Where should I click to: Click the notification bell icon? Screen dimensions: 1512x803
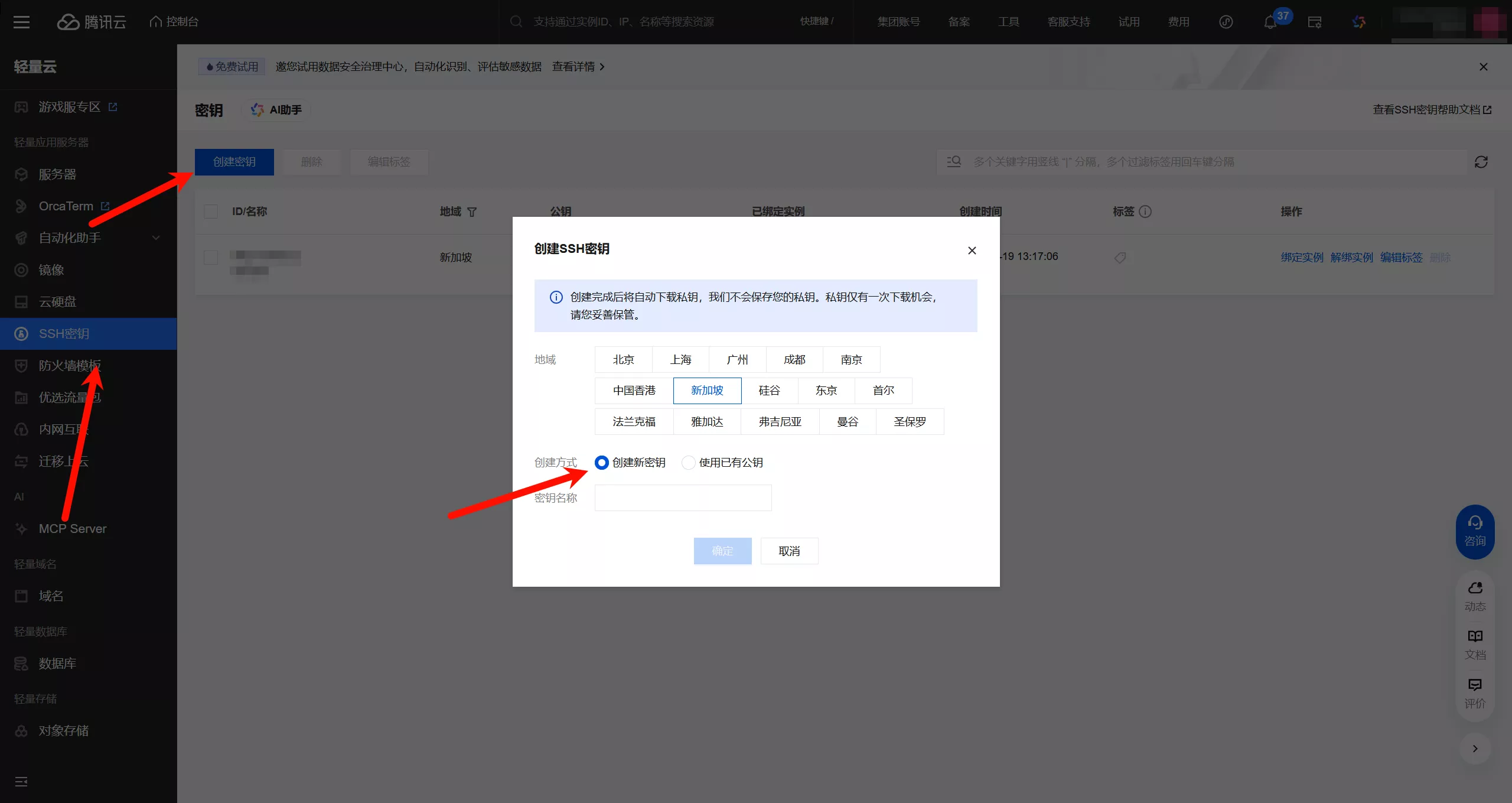(1270, 22)
